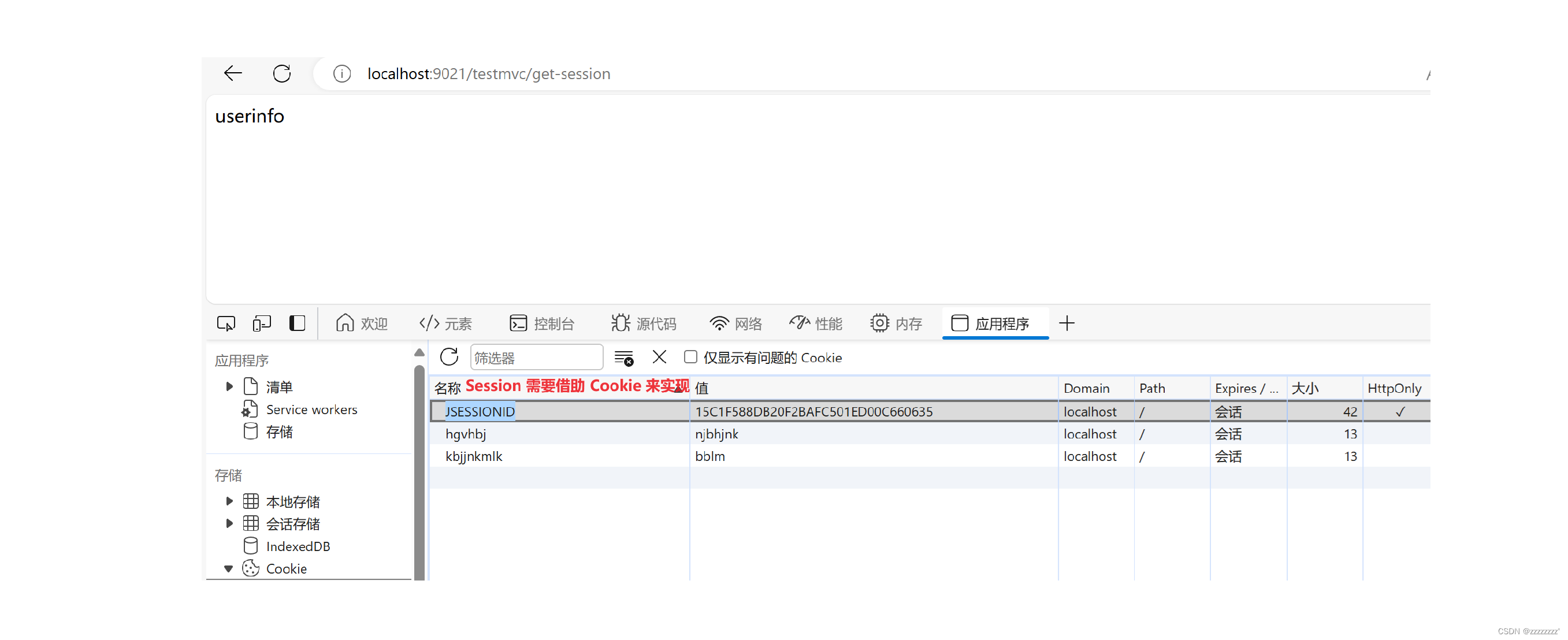
Task: Sort by the Domain column header
Action: coord(1095,388)
